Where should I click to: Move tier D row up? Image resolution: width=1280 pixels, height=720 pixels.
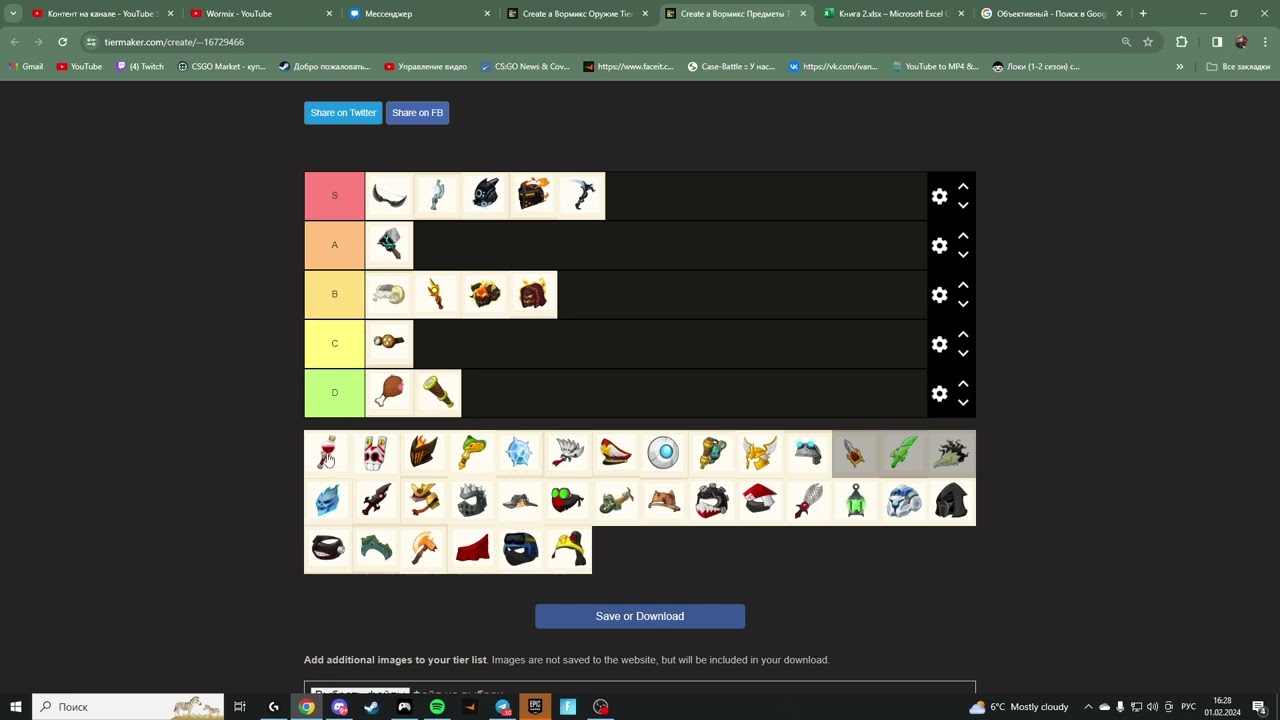(x=963, y=384)
